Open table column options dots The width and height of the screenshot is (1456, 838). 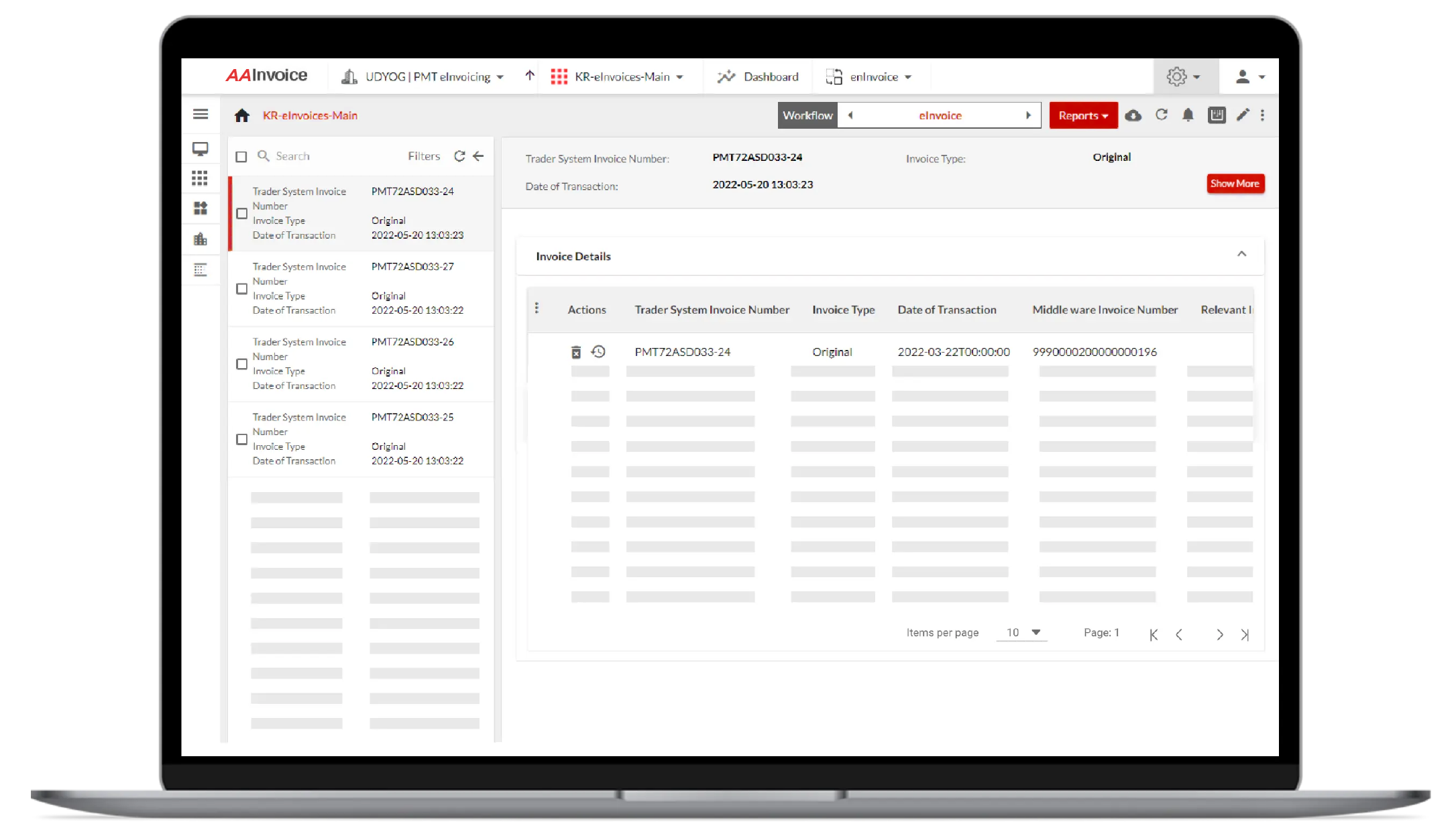[537, 308]
